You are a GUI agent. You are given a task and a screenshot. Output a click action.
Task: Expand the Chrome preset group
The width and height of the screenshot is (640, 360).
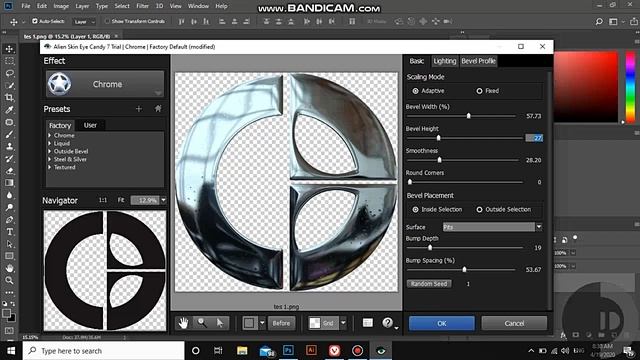[50, 136]
